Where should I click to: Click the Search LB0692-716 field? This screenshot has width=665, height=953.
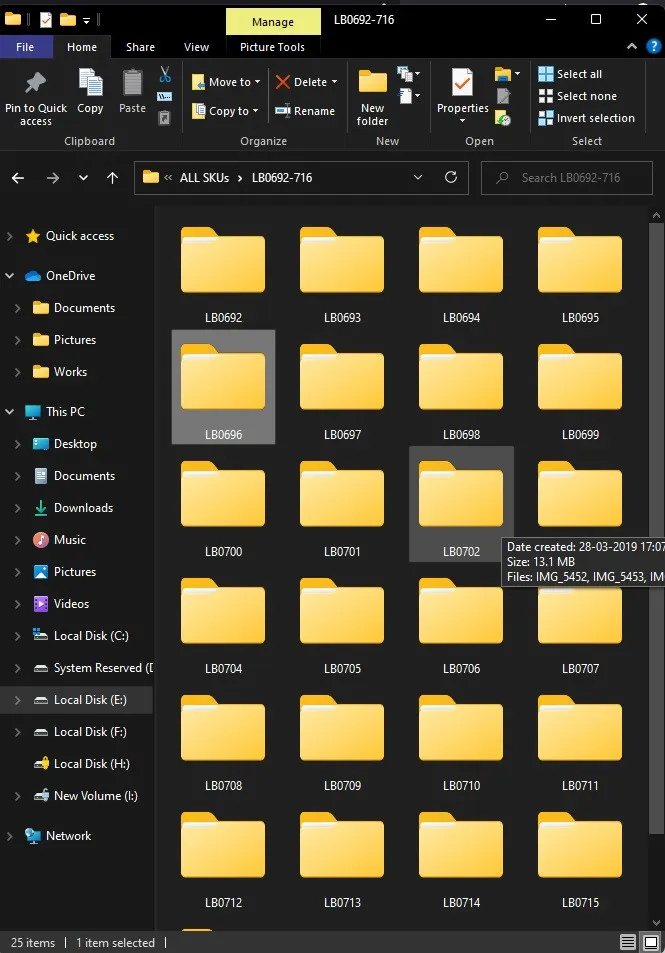(x=567, y=177)
